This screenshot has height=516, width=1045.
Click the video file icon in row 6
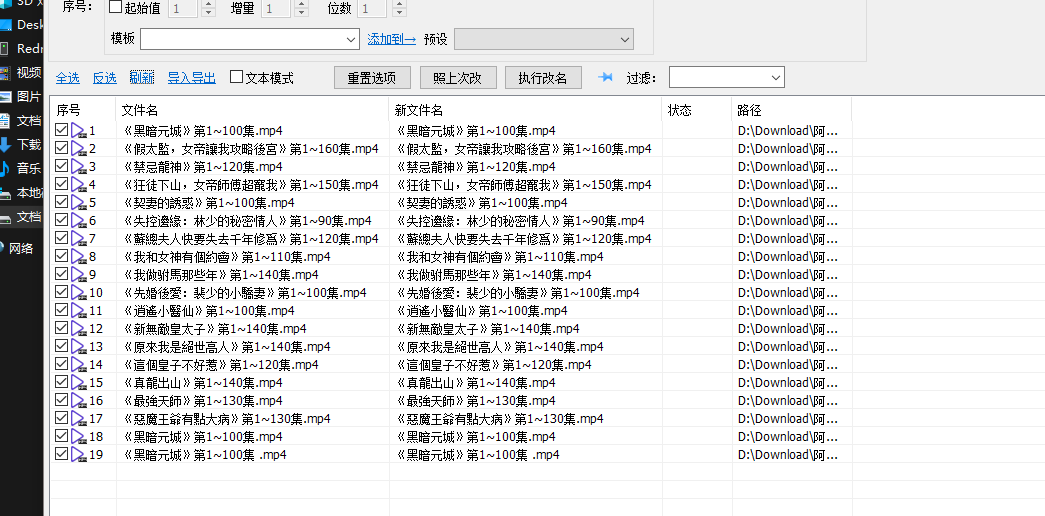point(79,221)
